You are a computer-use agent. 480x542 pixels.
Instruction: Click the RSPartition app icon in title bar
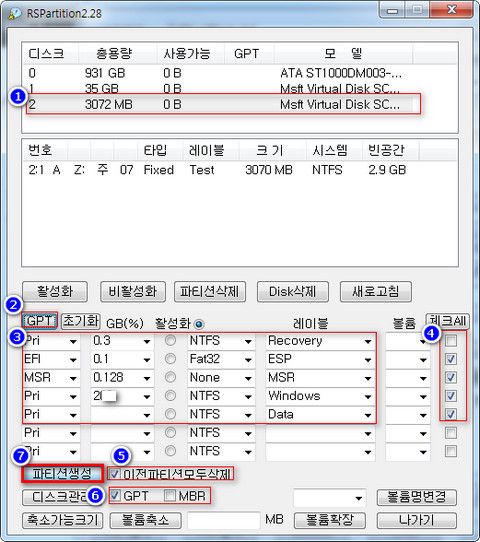click(x=16, y=13)
